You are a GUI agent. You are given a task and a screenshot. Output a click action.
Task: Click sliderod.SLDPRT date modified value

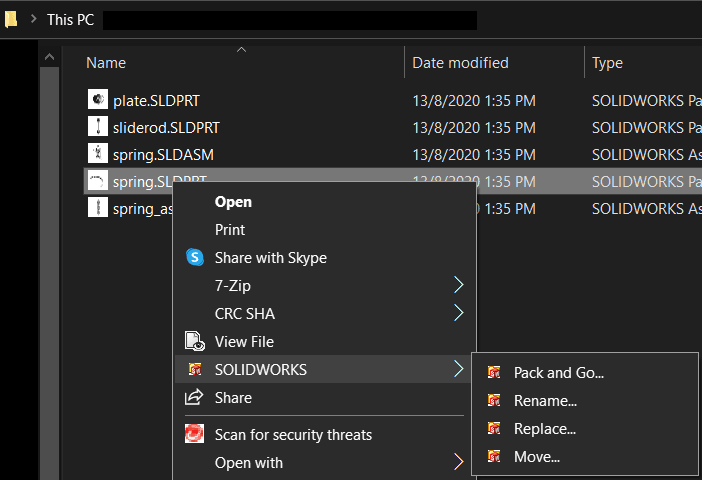(474, 128)
